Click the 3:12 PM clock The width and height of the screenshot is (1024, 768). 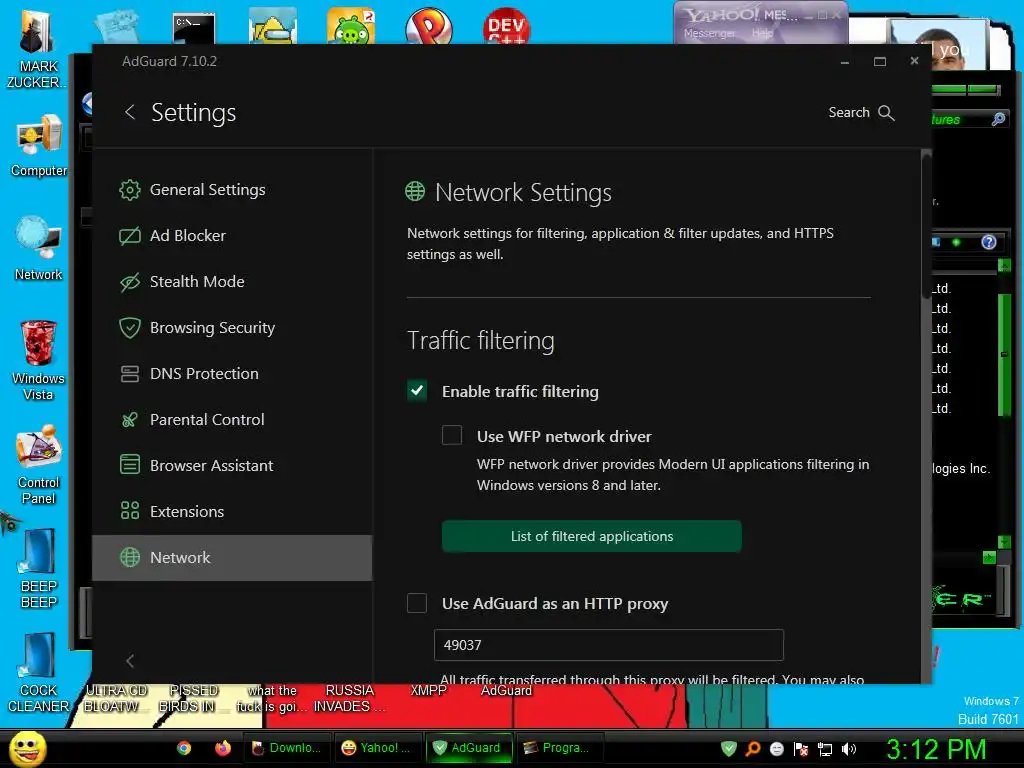(x=936, y=749)
